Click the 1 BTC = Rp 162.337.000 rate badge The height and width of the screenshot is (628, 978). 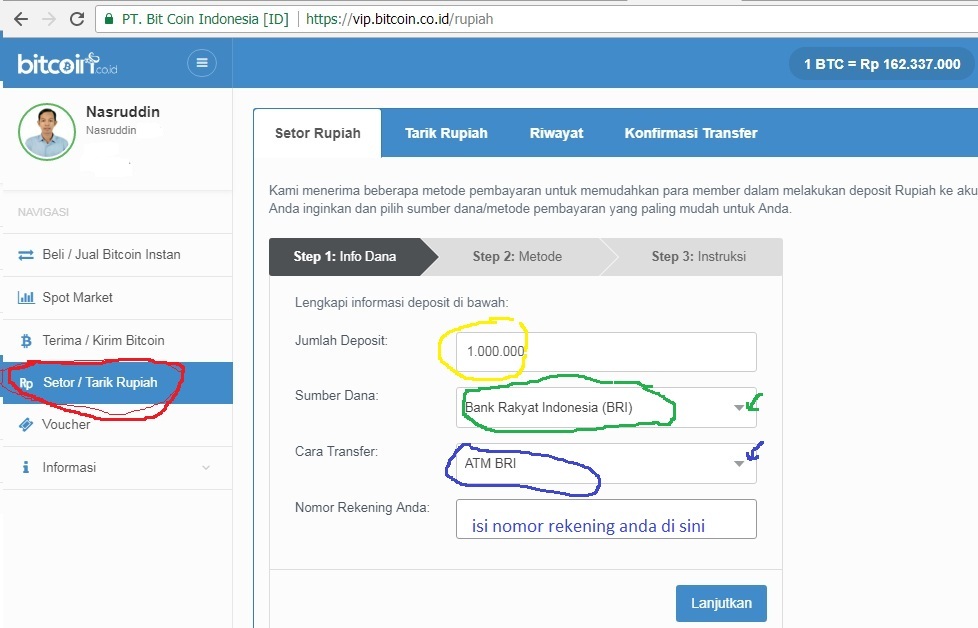tap(882, 64)
